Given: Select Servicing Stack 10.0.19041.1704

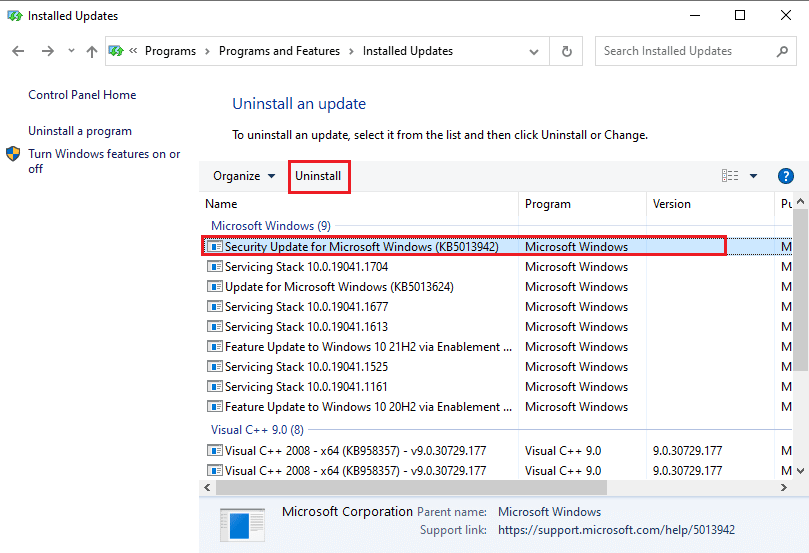Looking at the screenshot, I should 496,267.
